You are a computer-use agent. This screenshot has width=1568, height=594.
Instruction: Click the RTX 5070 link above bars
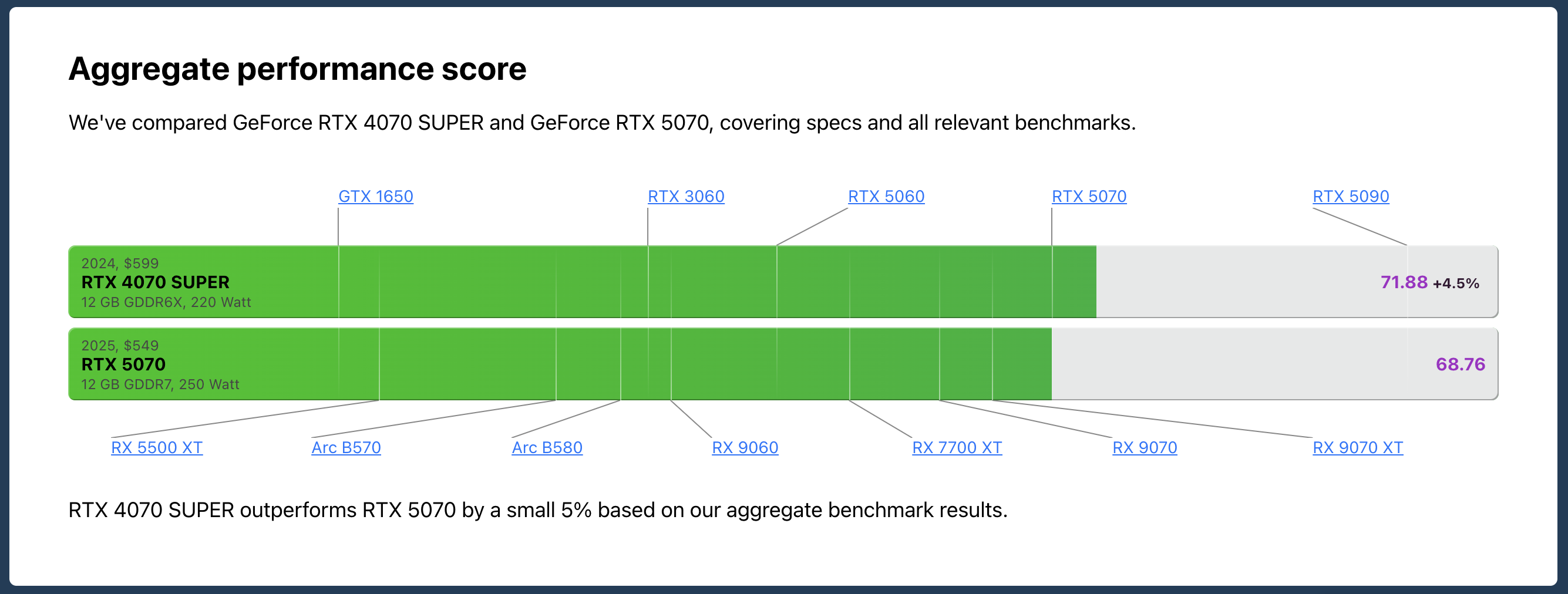click(1089, 197)
